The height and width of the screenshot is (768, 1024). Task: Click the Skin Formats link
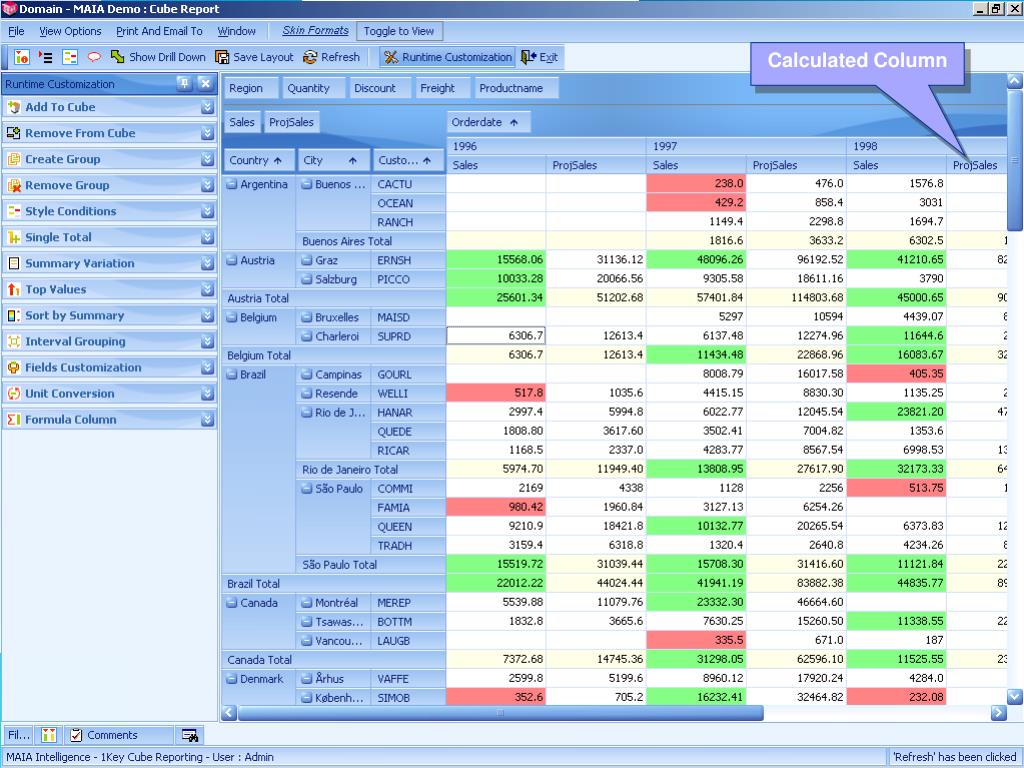(315, 31)
